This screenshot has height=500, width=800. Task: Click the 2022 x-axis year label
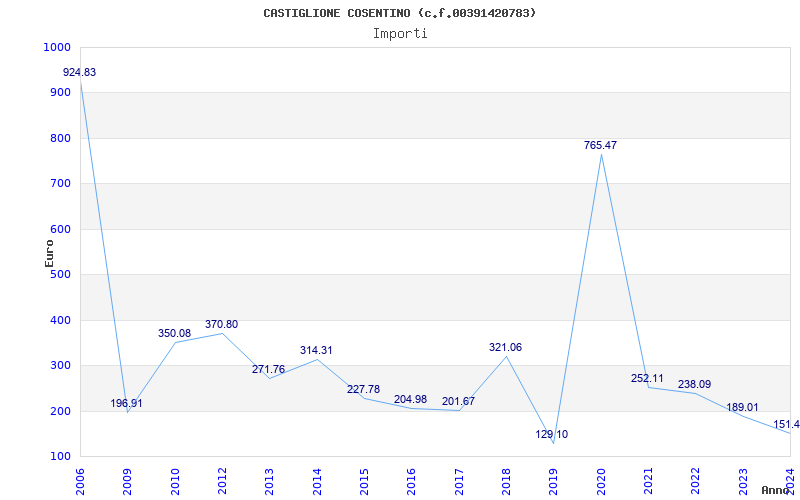click(x=696, y=482)
